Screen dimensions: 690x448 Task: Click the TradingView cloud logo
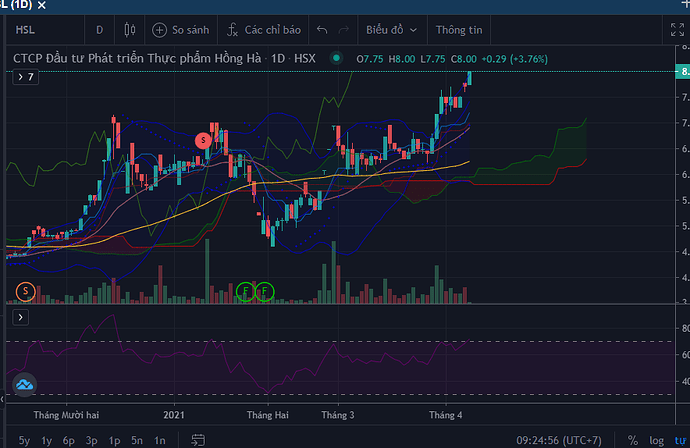point(25,385)
